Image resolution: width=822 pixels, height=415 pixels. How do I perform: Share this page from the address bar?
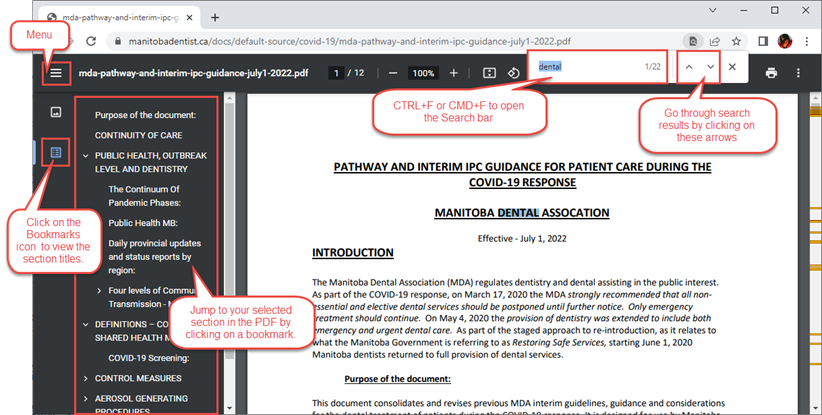715,41
